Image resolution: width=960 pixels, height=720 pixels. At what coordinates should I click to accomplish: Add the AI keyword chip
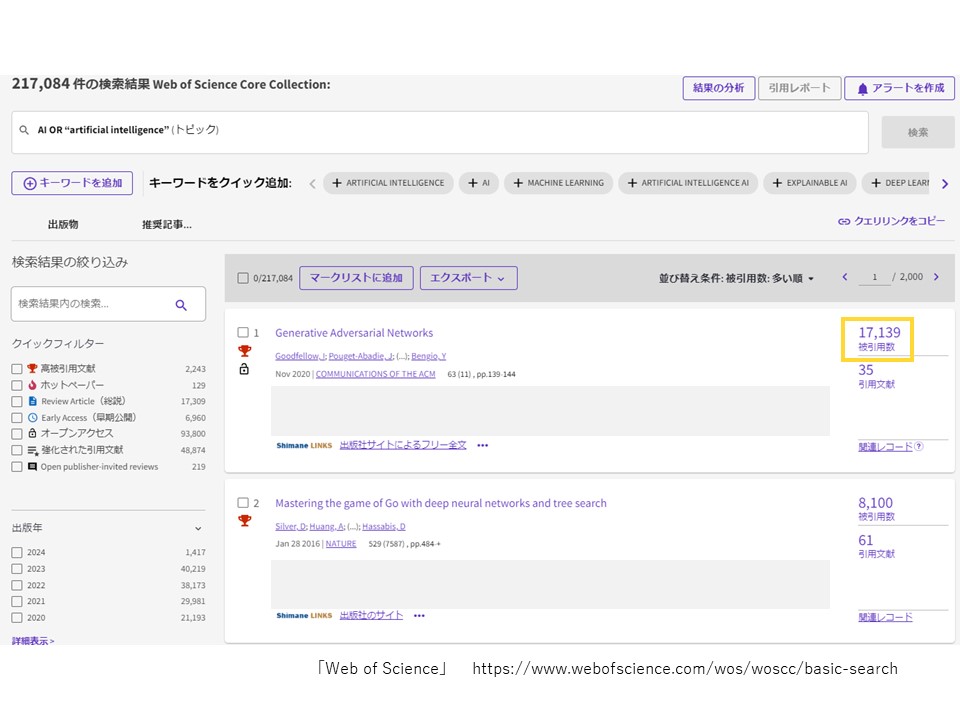click(x=479, y=183)
